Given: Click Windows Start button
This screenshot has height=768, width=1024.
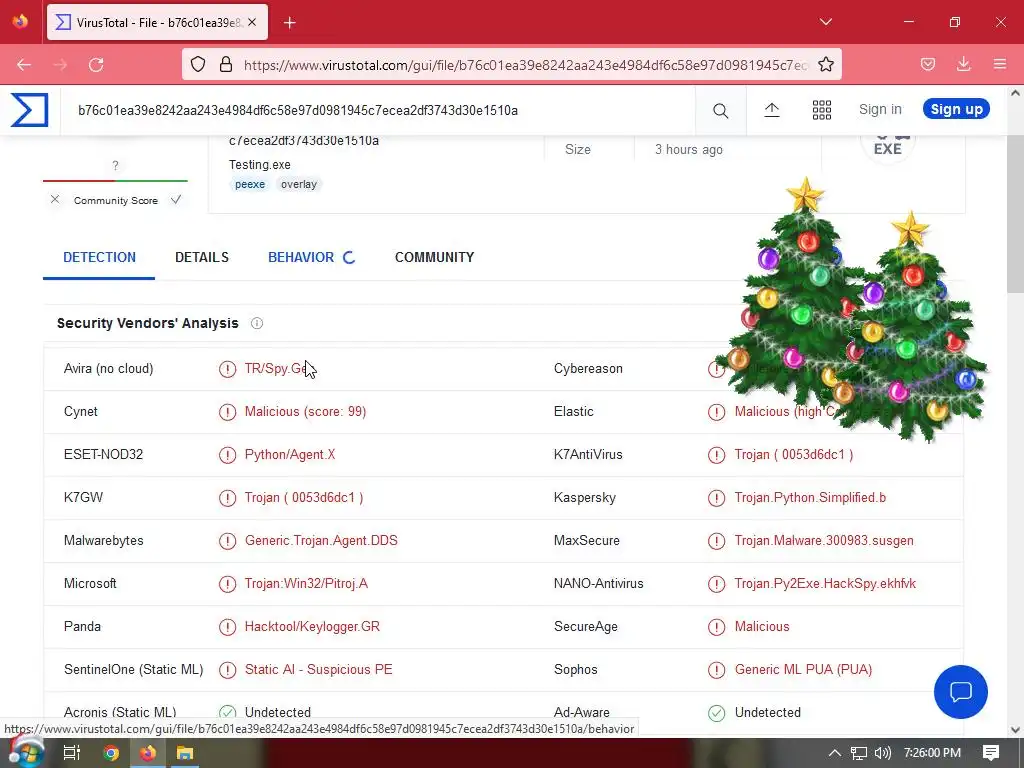Looking at the screenshot, I should [x=26, y=752].
